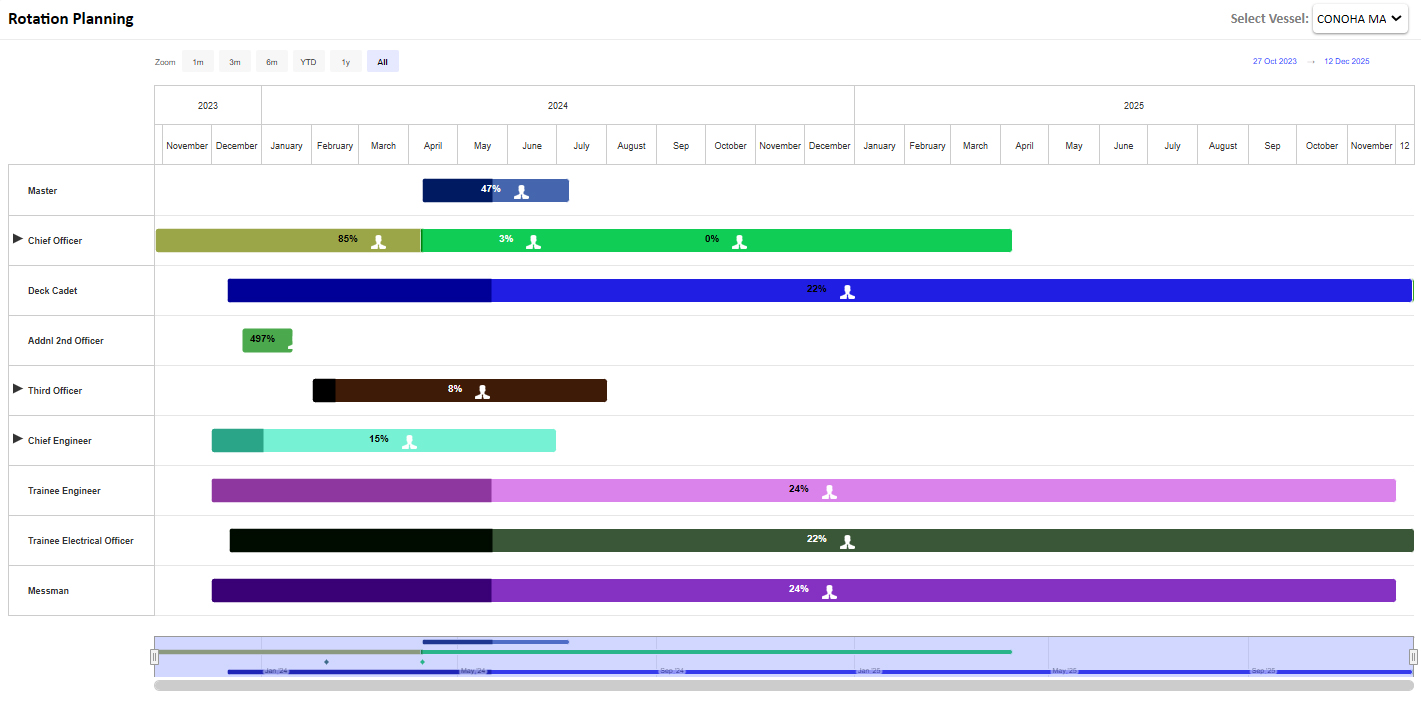Set zoom range to 3m
Viewport: 1421px width, 704px height.
coord(235,62)
